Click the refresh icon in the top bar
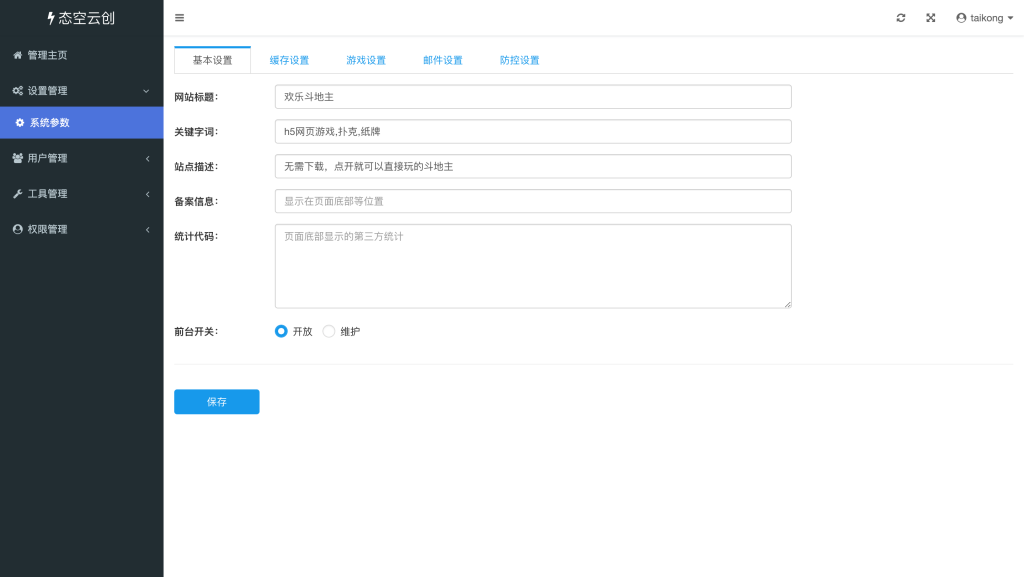Viewport: 1024px width, 577px height. 900,17
